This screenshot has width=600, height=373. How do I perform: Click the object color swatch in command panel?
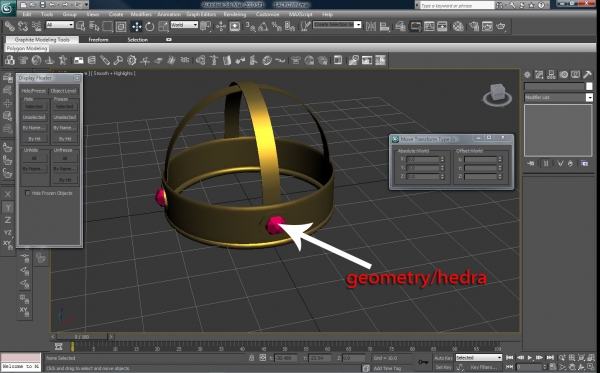pos(589,86)
